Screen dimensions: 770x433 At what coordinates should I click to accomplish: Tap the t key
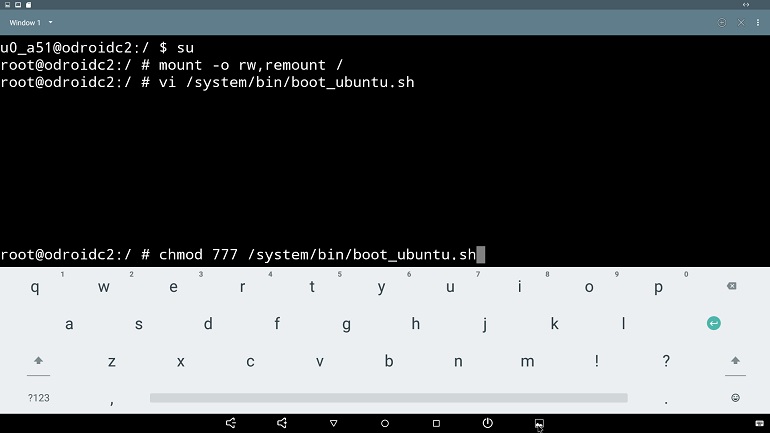coord(312,287)
